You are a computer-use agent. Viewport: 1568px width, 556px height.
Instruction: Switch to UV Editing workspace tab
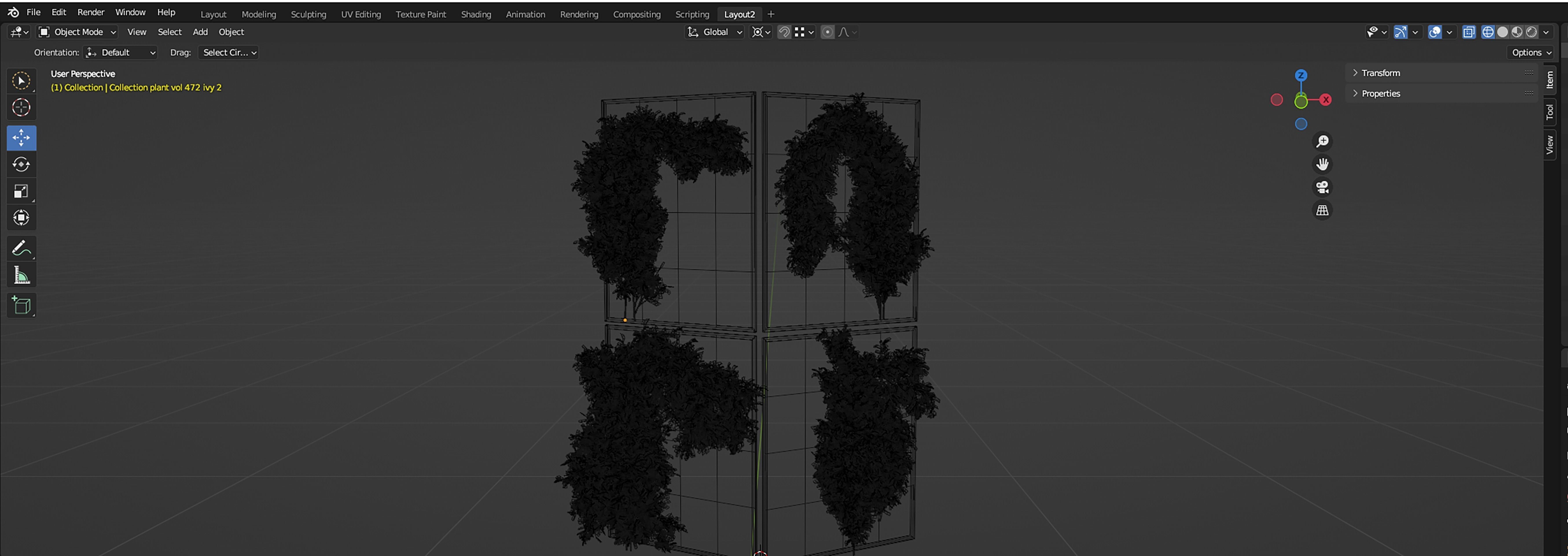pos(361,14)
